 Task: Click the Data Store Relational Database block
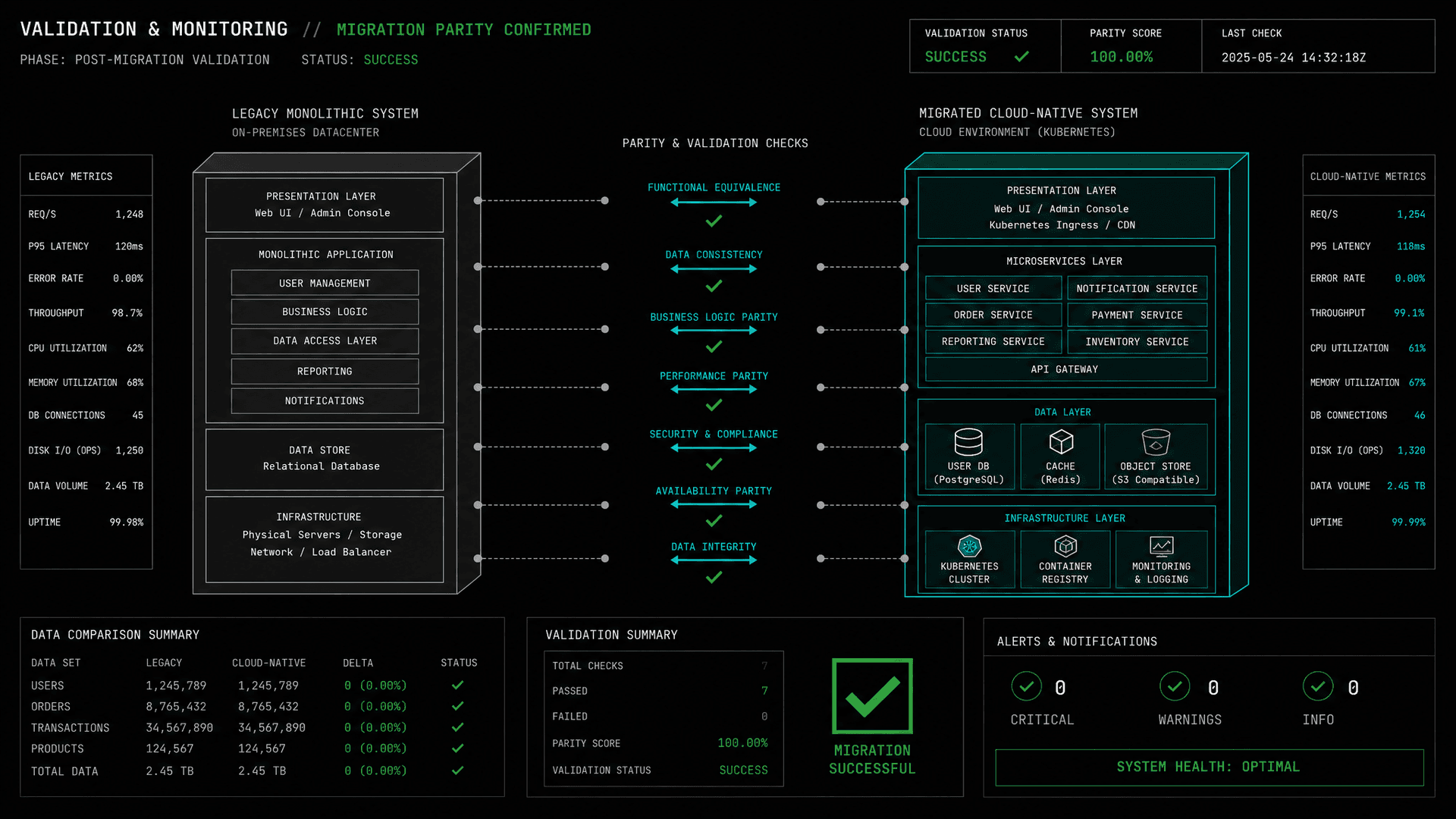pyautogui.click(x=325, y=459)
